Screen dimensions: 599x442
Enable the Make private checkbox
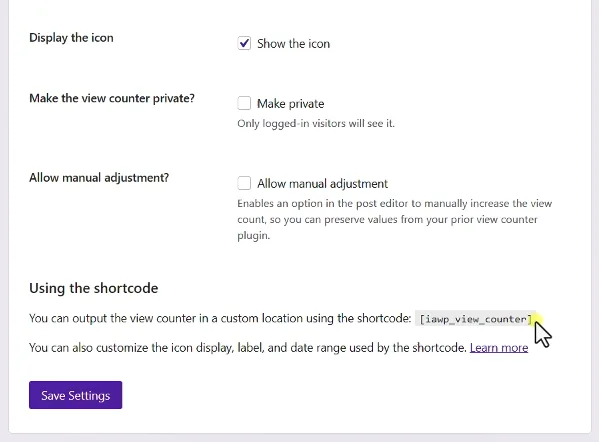[244, 103]
